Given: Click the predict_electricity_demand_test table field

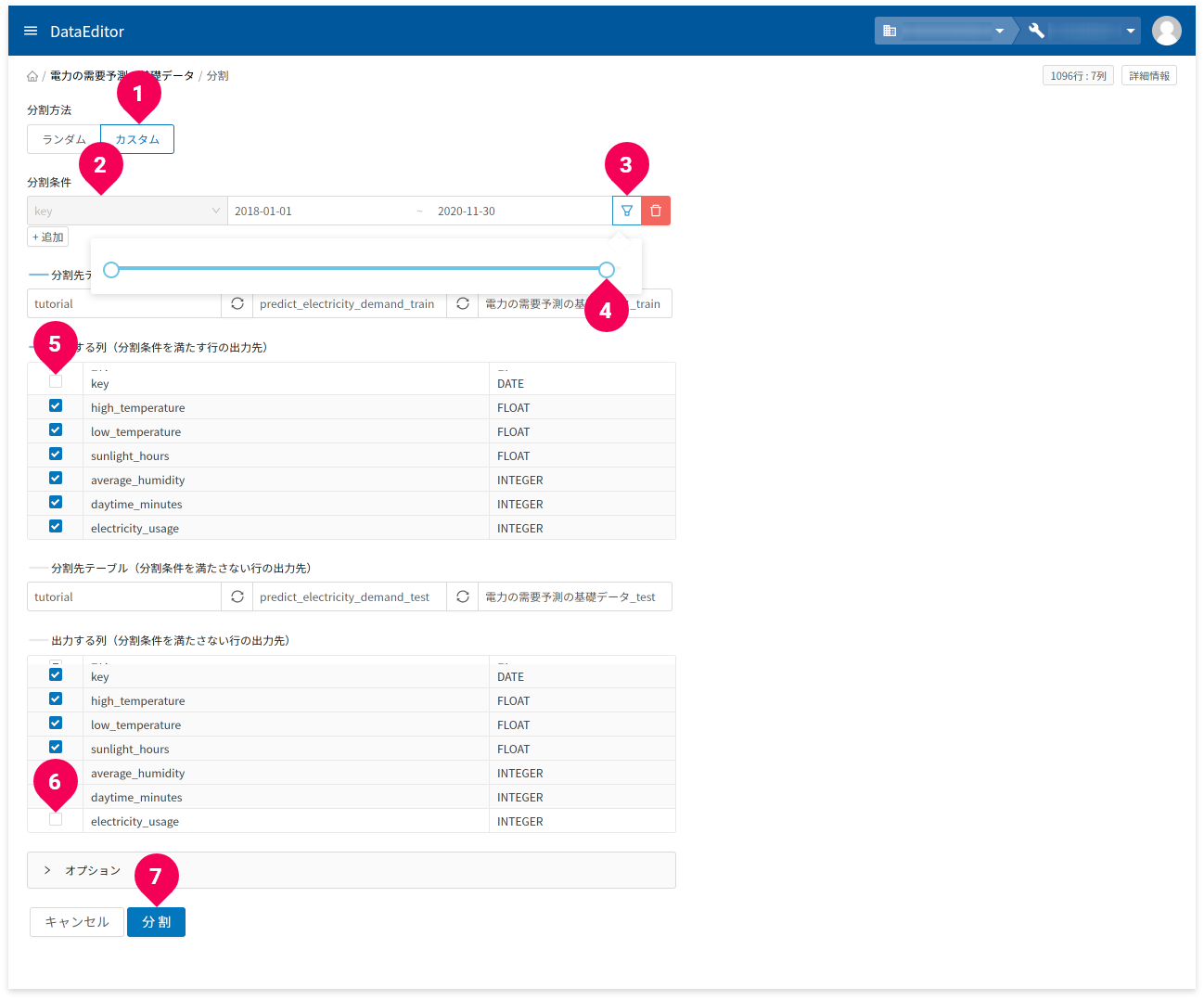Looking at the screenshot, I should pos(350,596).
